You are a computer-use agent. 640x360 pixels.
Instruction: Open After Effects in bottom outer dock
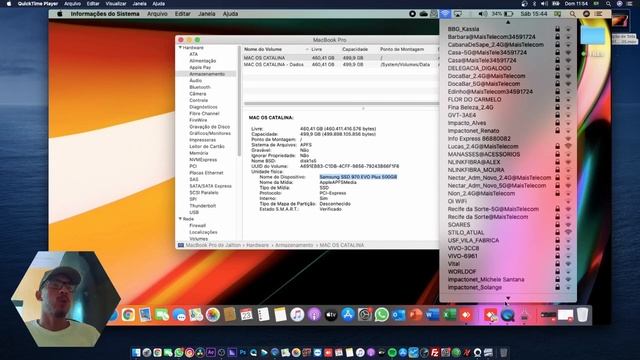(x=211, y=353)
